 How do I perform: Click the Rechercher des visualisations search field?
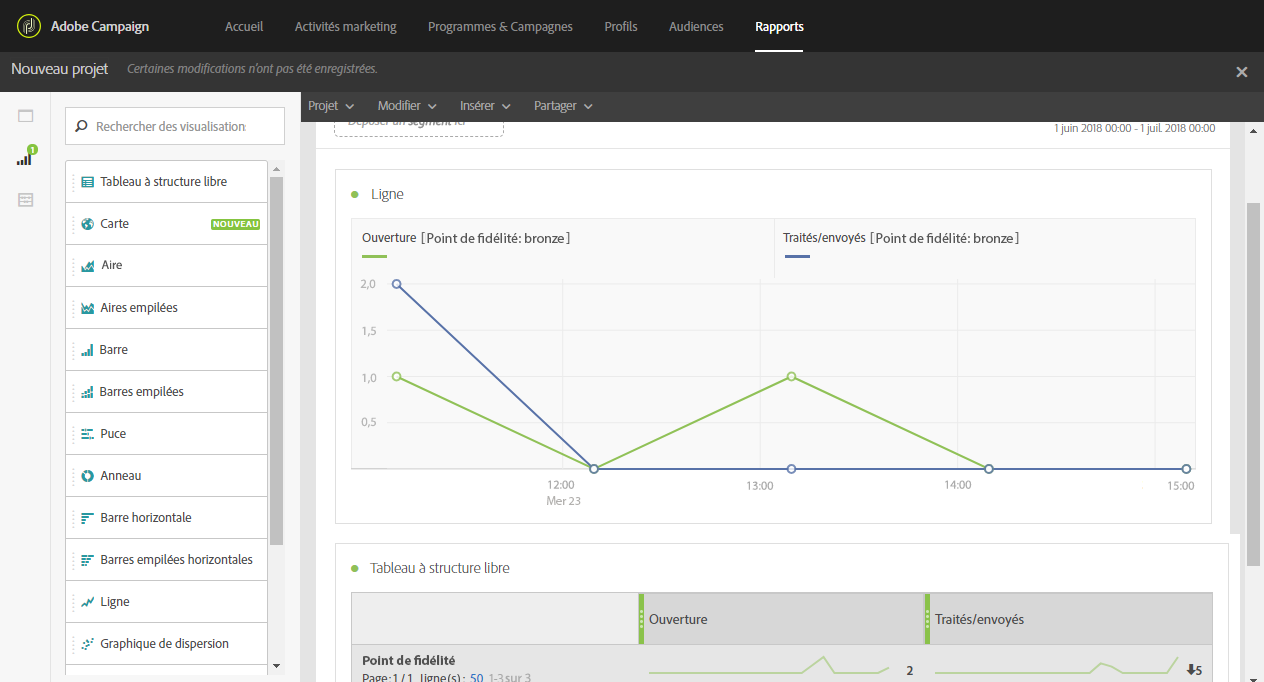point(175,127)
